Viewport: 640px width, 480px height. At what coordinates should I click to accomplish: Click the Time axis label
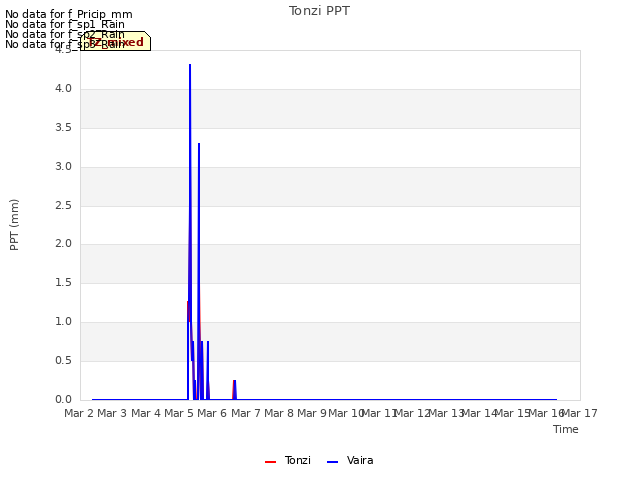566,429
